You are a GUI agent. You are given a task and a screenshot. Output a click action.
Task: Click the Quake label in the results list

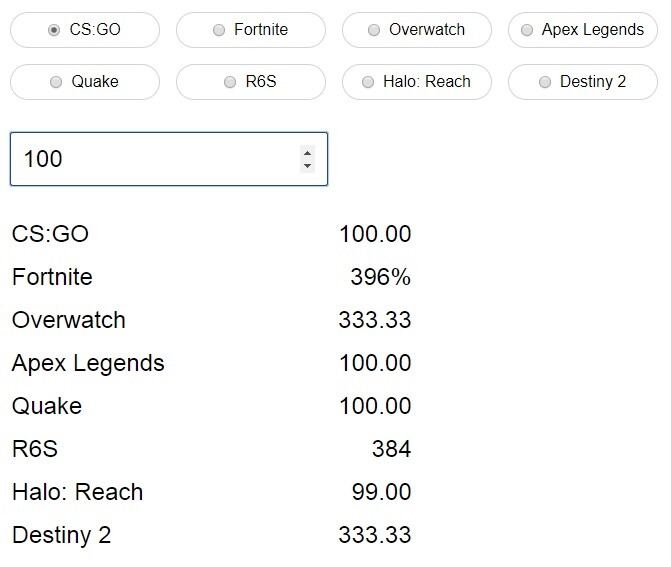46,406
